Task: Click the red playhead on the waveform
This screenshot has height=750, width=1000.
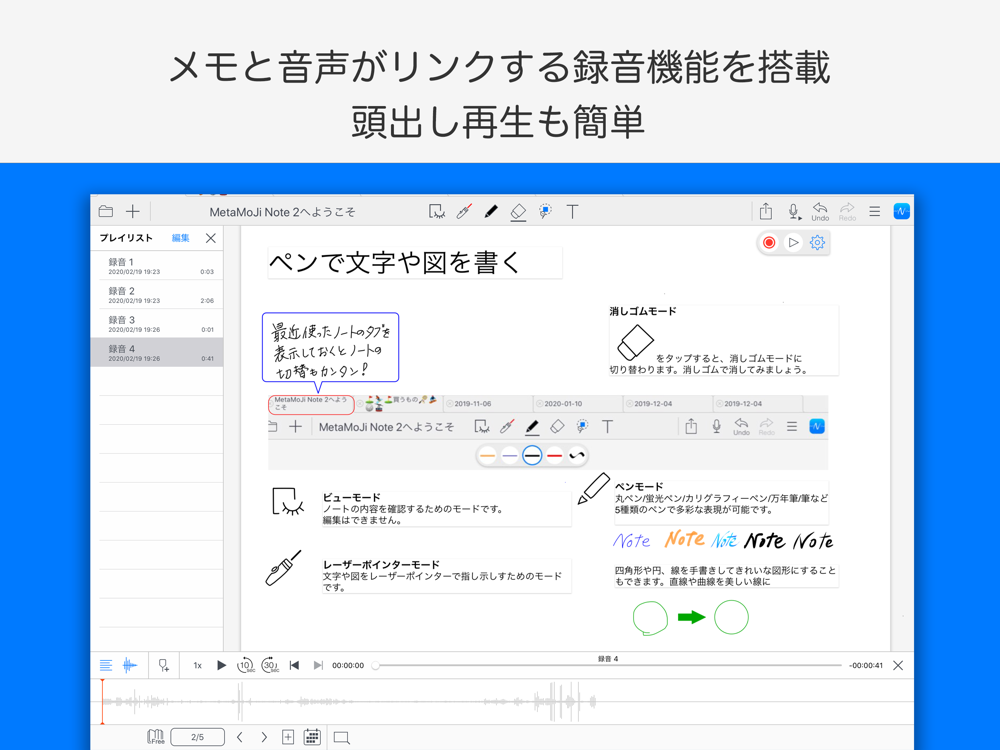Action: 102,701
